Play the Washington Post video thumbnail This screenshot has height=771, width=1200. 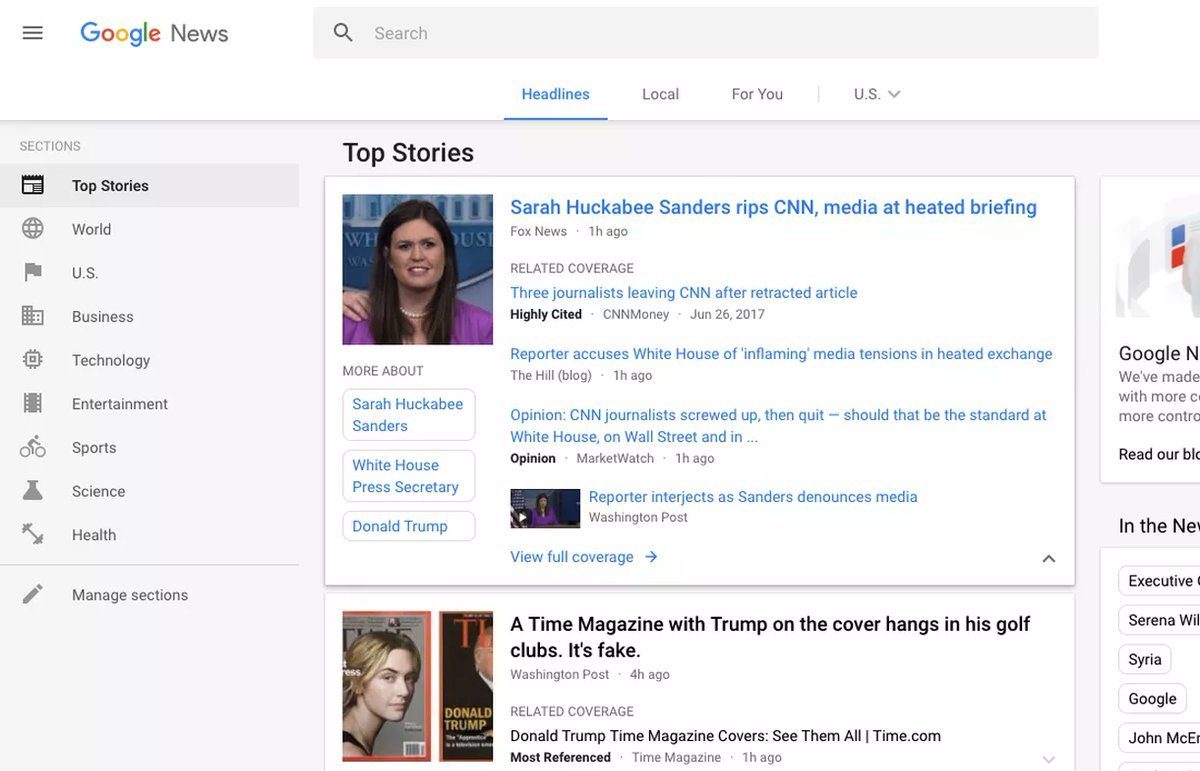click(x=545, y=508)
